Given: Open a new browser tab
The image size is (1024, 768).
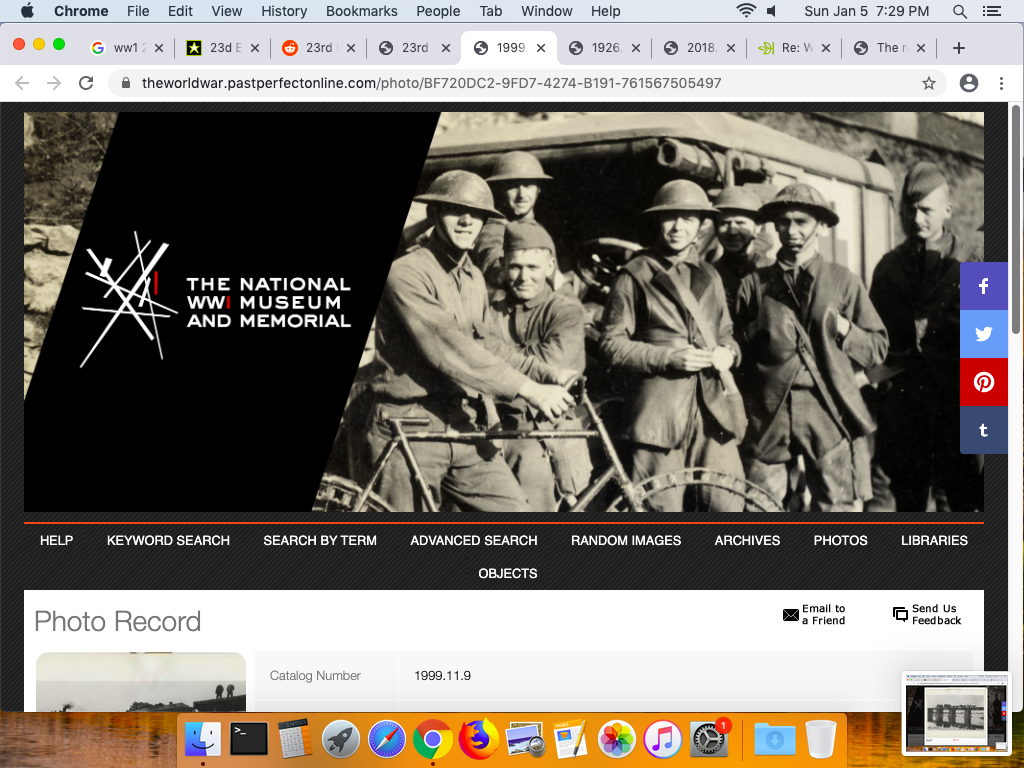Looking at the screenshot, I should [x=958, y=48].
